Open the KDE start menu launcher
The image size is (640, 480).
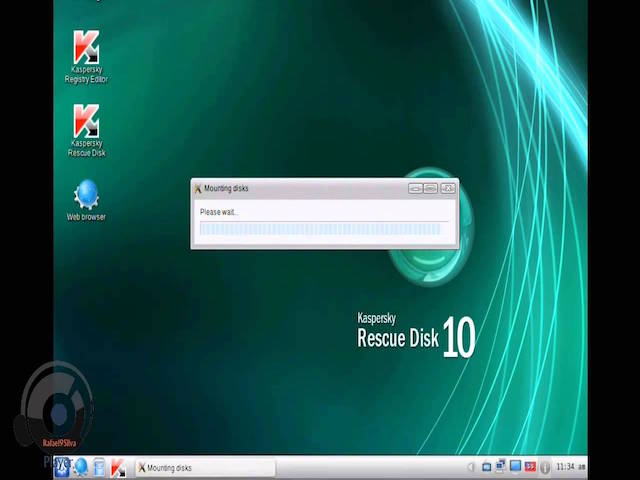(x=62, y=467)
